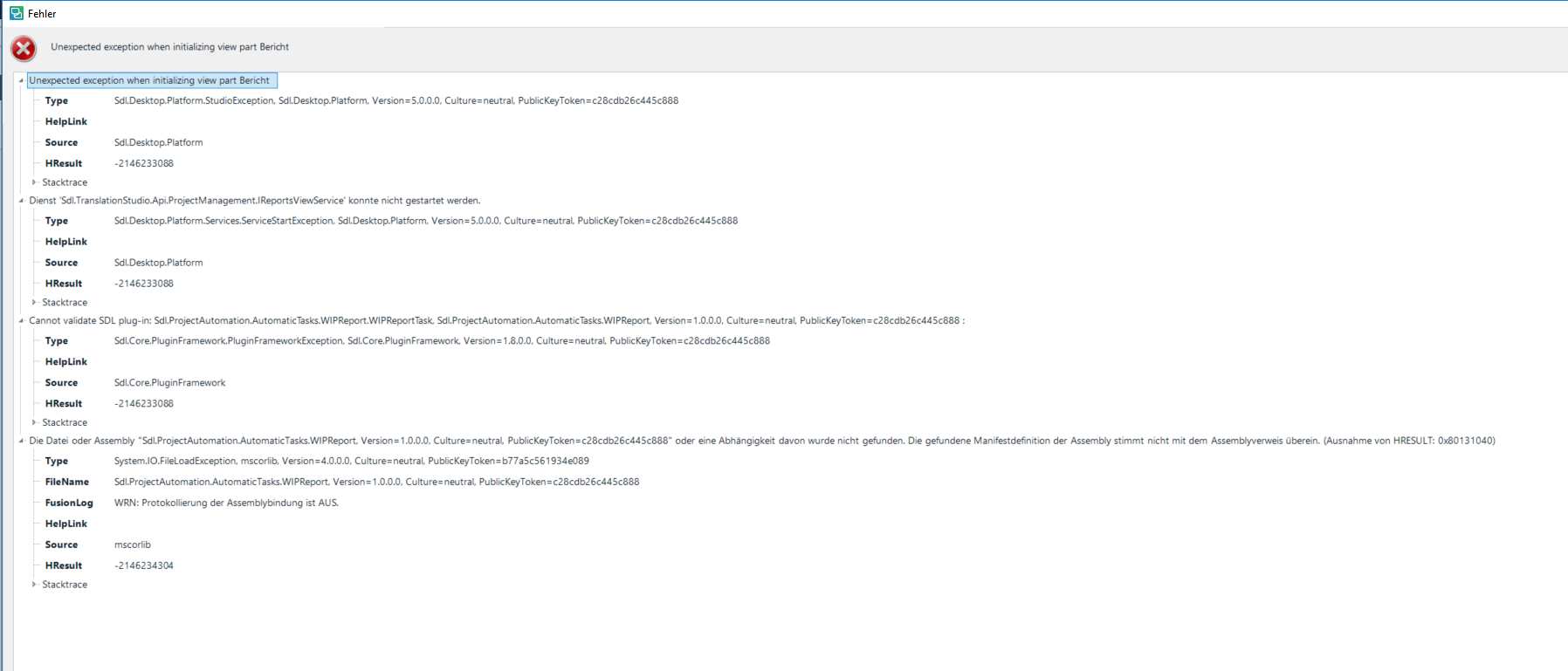Screen dimensions: 1568x671
Task: Click the System.IO.FileLoadException type value
Action: pos(352,461)
